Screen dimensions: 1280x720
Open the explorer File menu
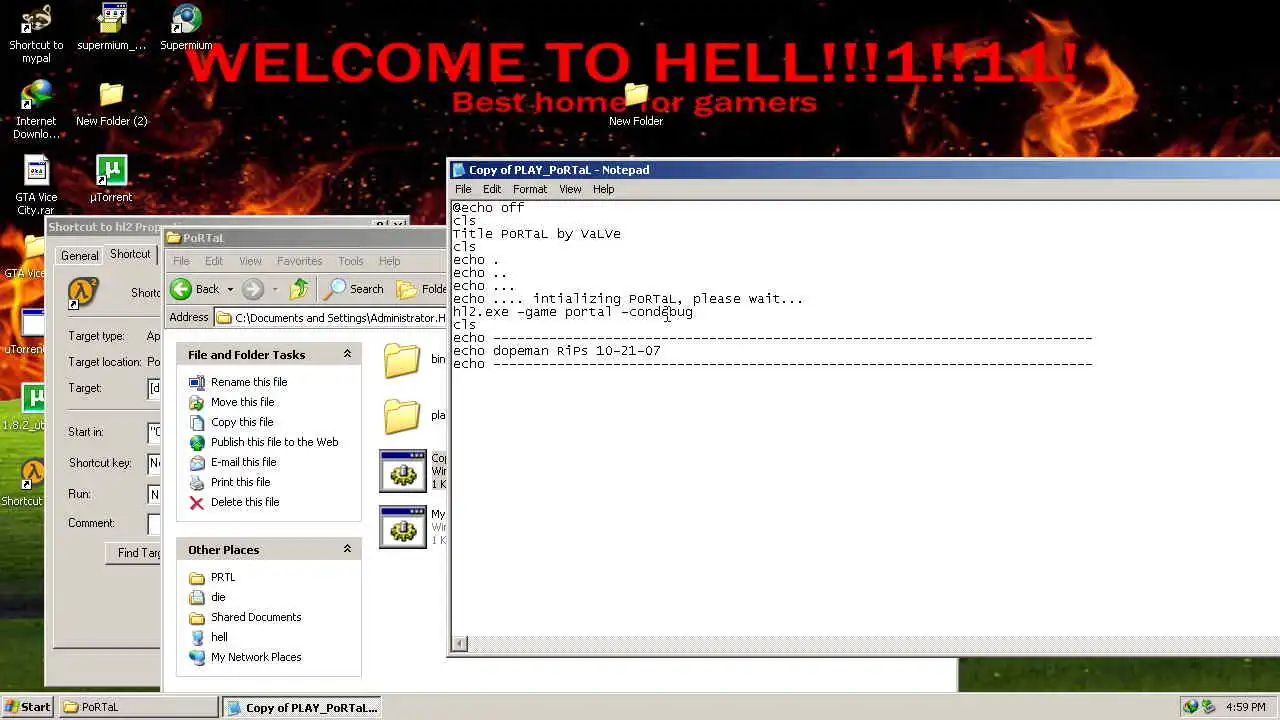(181, 261)
